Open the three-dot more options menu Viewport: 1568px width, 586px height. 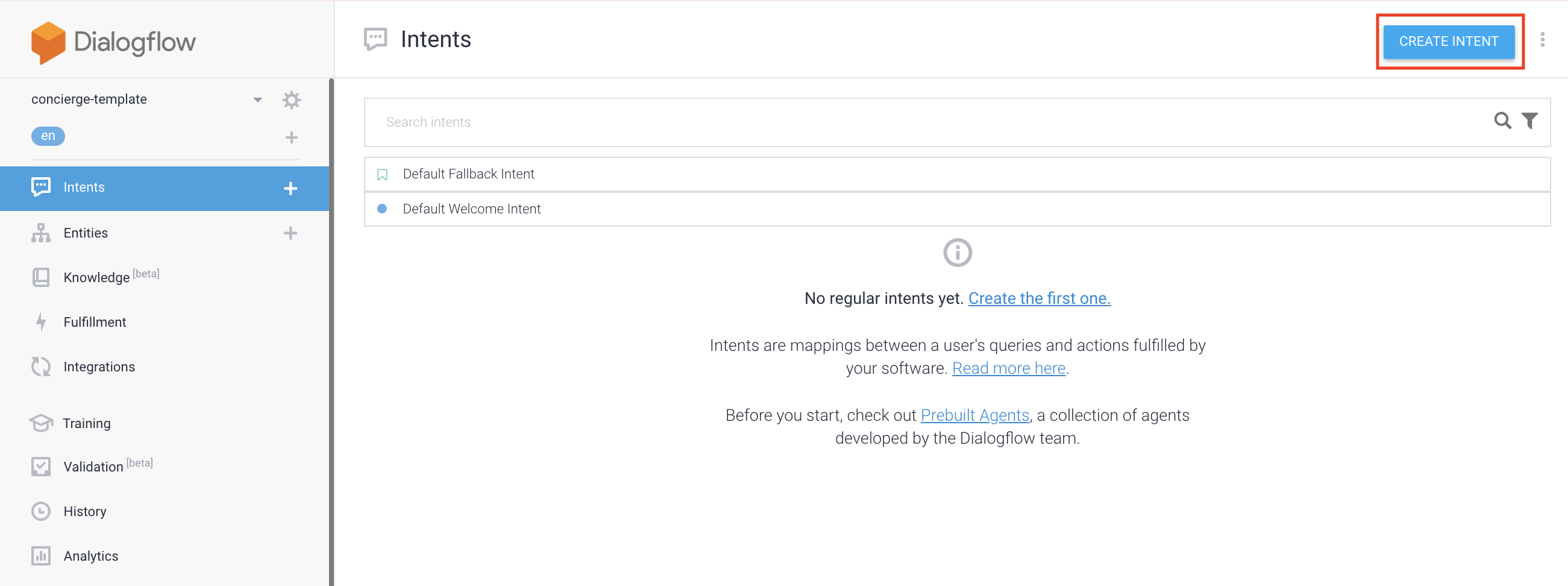click(1542, 40)
